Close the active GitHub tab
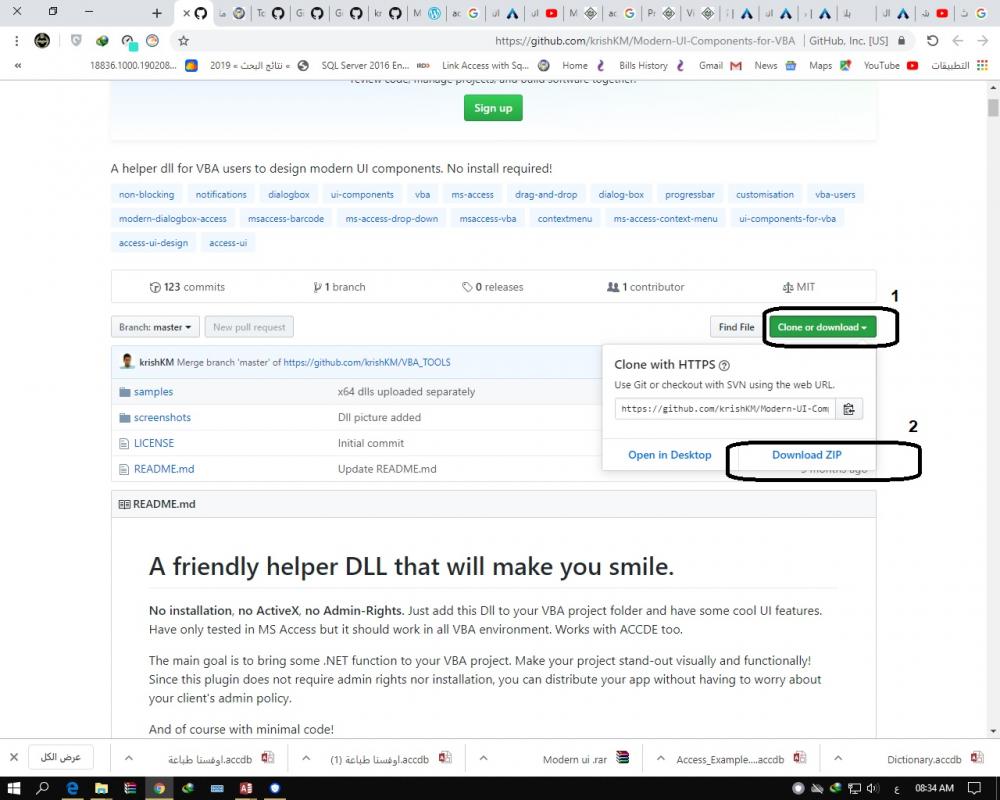 coord(186,13)
